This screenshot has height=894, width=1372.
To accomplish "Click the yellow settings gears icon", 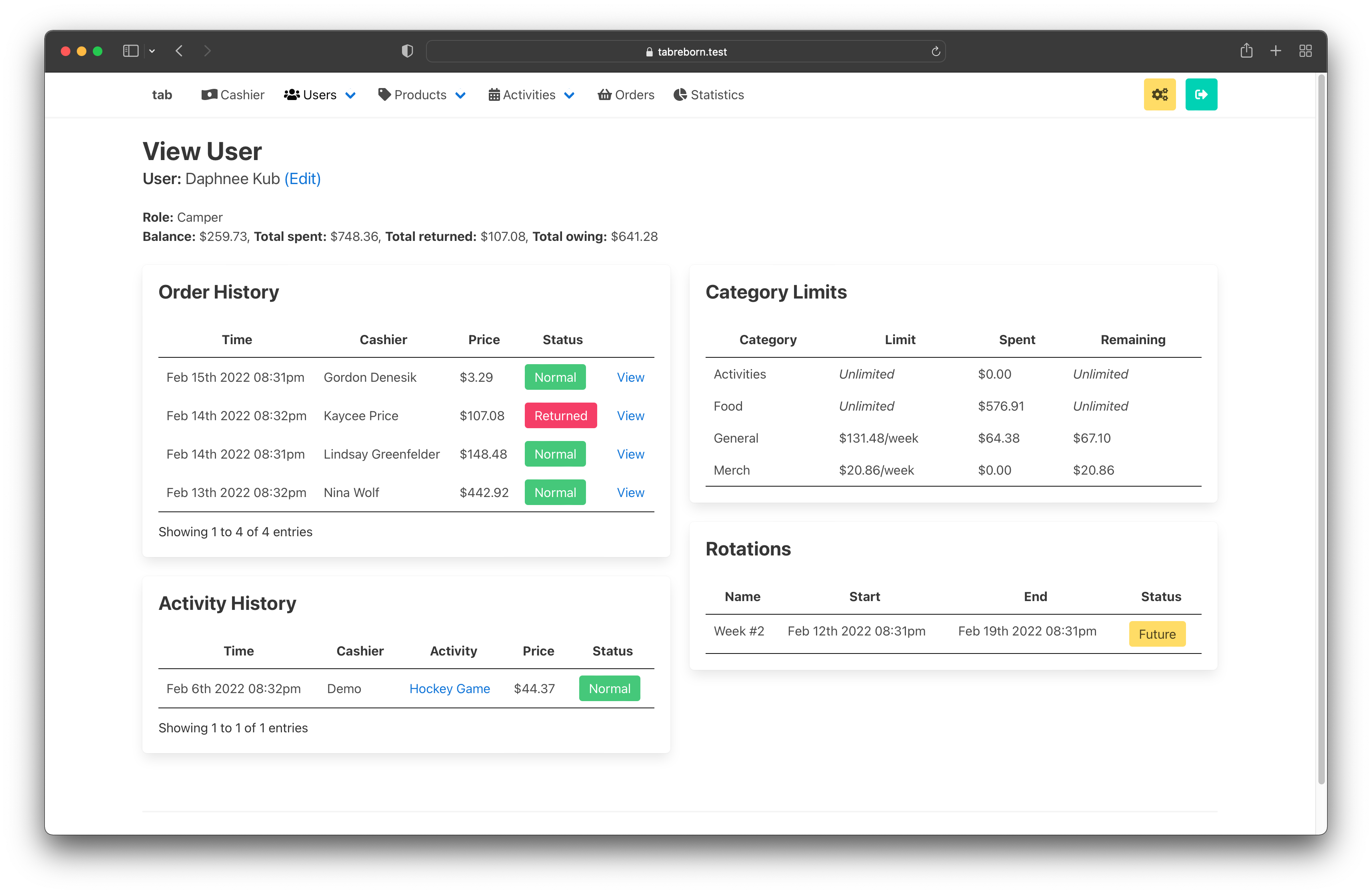I will point(1159,94).
